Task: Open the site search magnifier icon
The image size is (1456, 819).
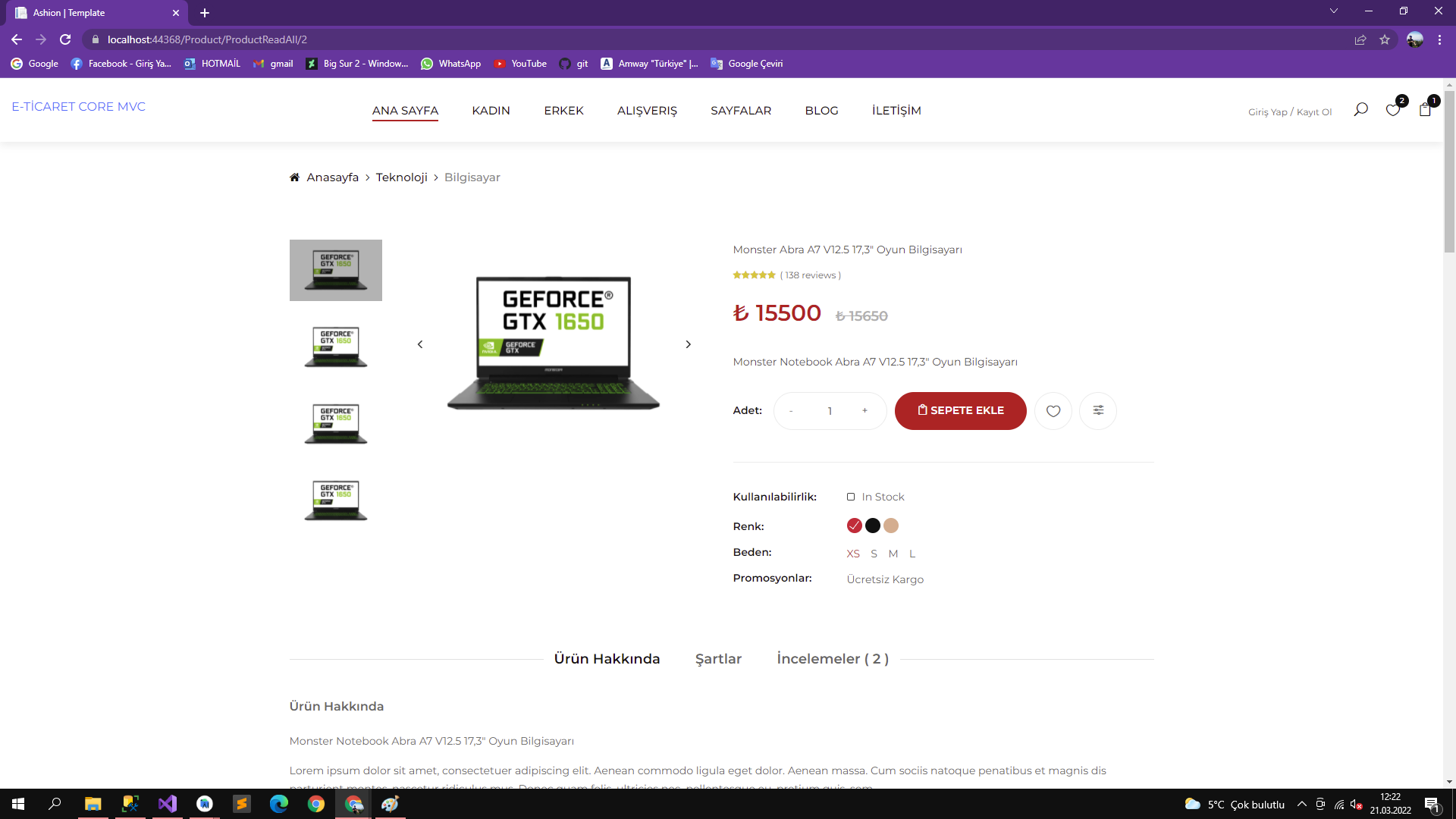Action: point(1360,110)
